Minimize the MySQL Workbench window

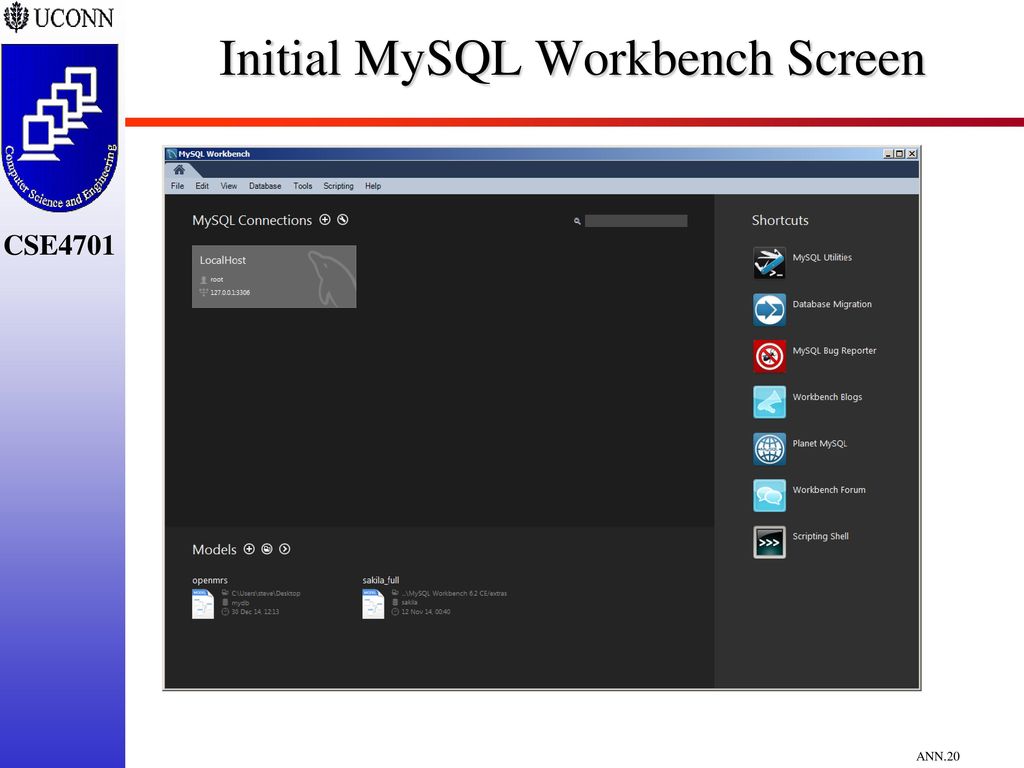tap(888, 154)
